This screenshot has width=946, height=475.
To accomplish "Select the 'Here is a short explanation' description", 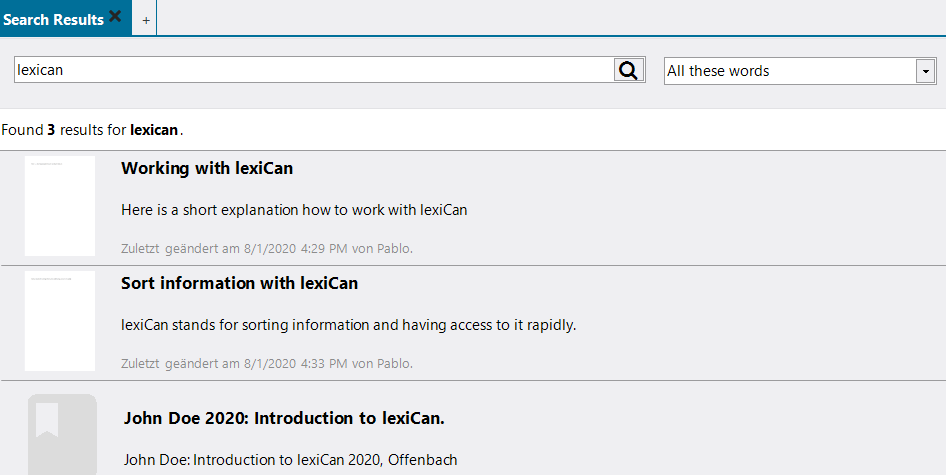I will click(294, 210).
